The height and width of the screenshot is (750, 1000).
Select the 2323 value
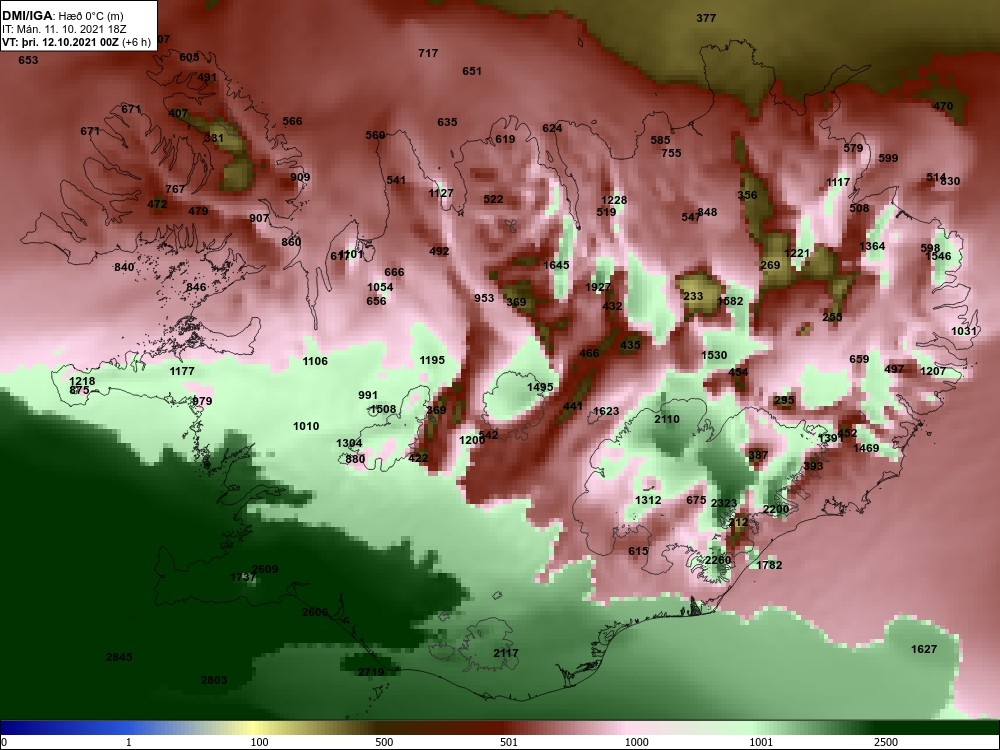(x=724, y=503)
